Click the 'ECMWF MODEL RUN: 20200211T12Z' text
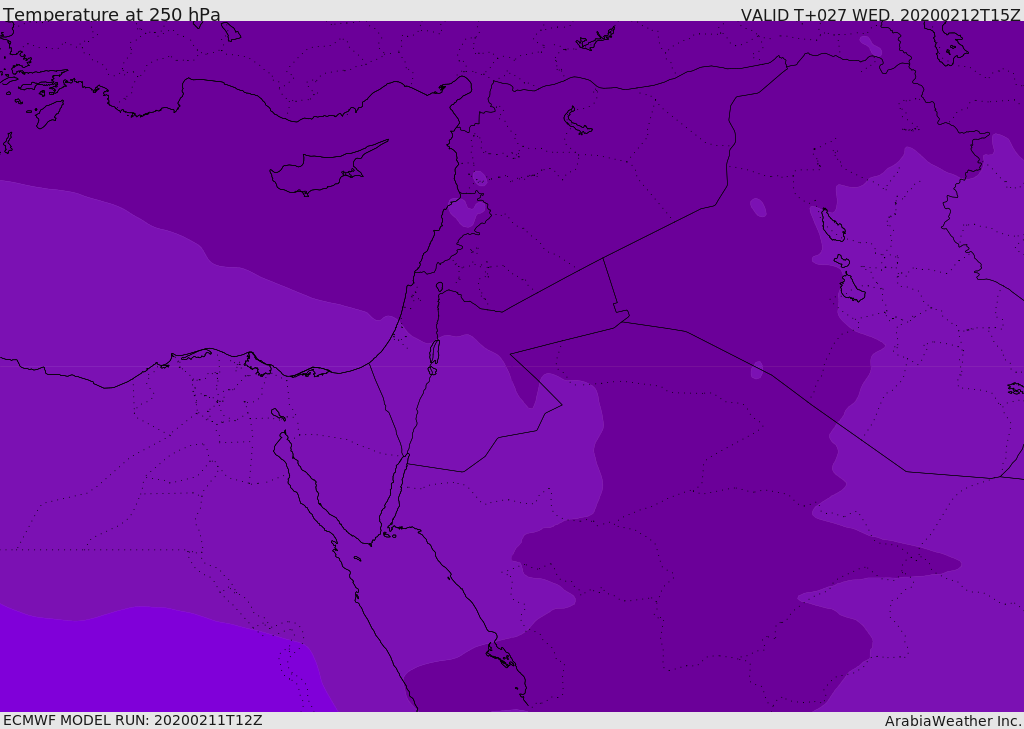Image resolution: width=1024 pixels, height=729 pixels. point(133,720)
